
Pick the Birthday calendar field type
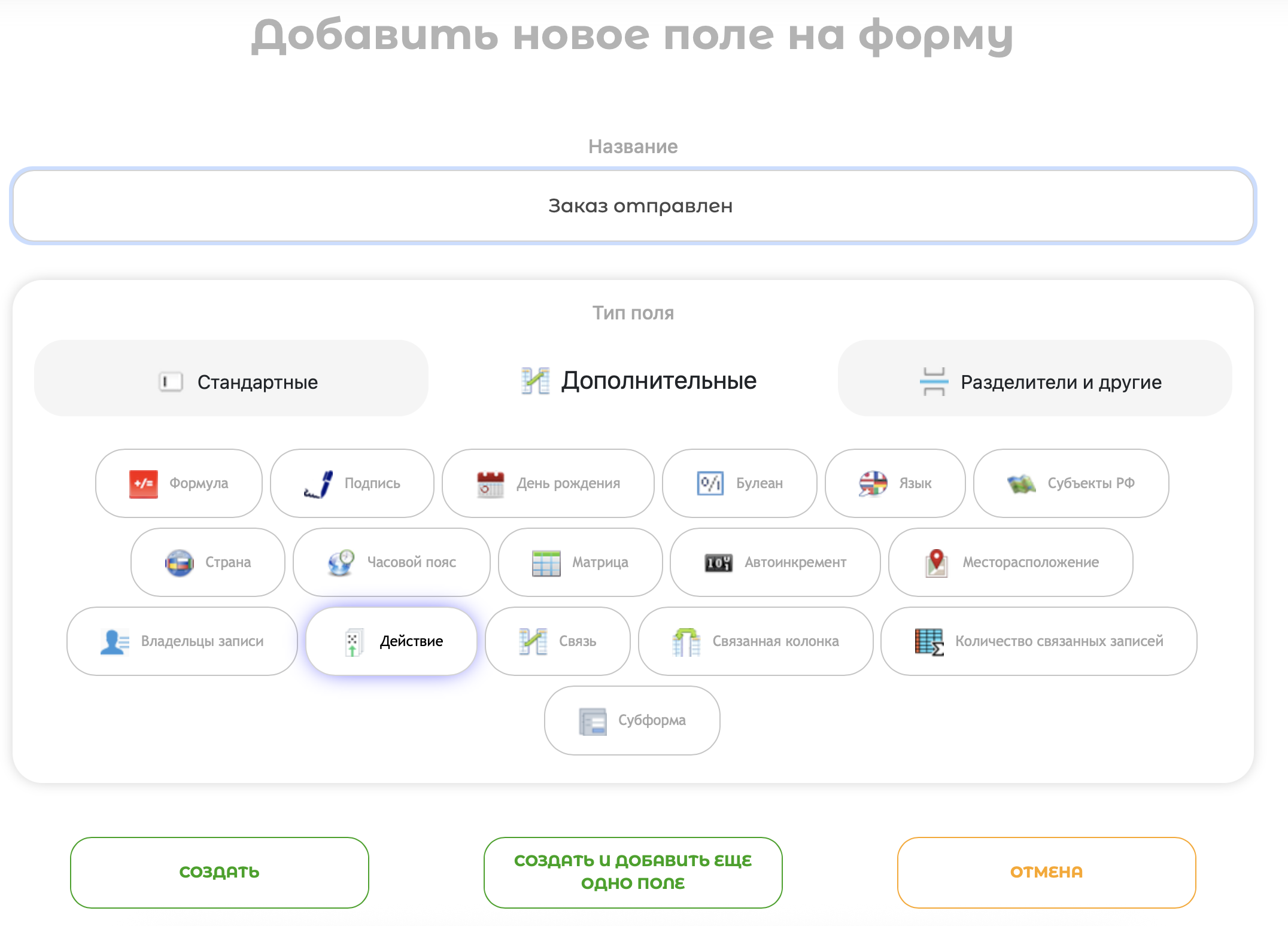[548, 483]
